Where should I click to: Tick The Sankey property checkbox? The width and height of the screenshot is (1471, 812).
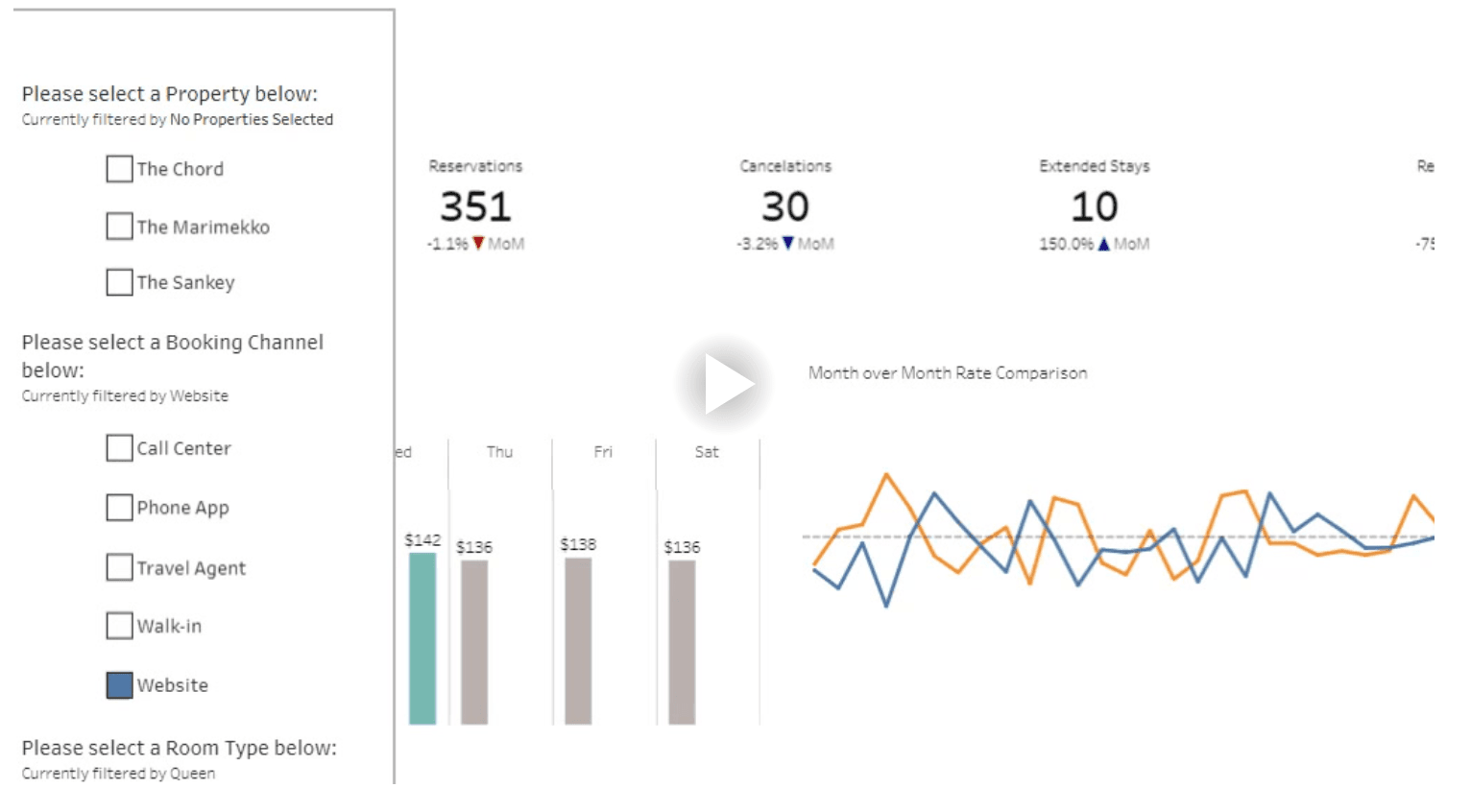(120, 282)
